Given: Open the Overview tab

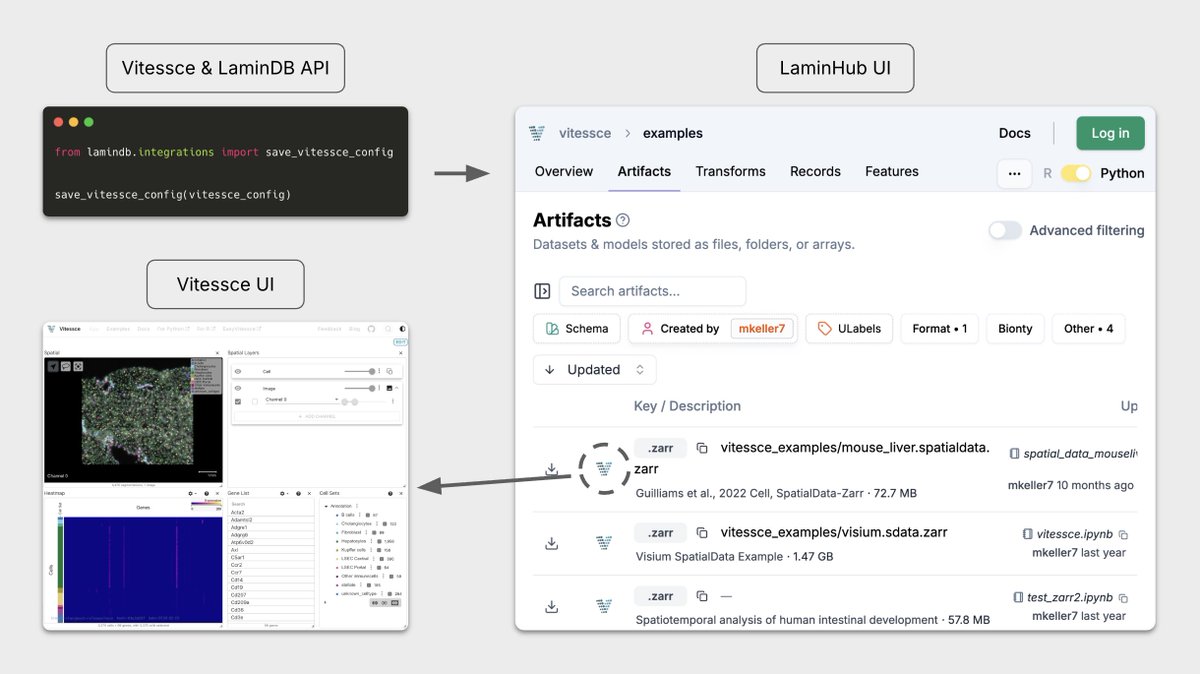Looking at the screenshot, I should click(564, 171).
